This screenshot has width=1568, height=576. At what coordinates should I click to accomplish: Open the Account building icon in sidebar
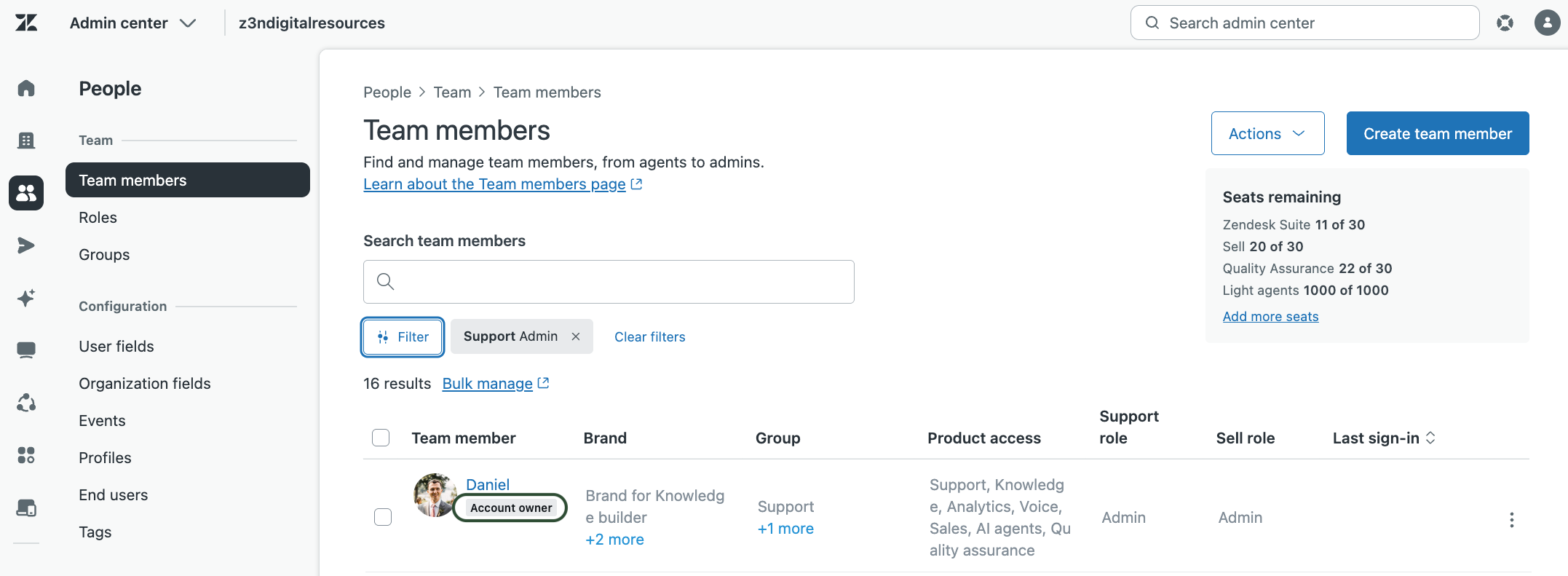coord(26,141)
